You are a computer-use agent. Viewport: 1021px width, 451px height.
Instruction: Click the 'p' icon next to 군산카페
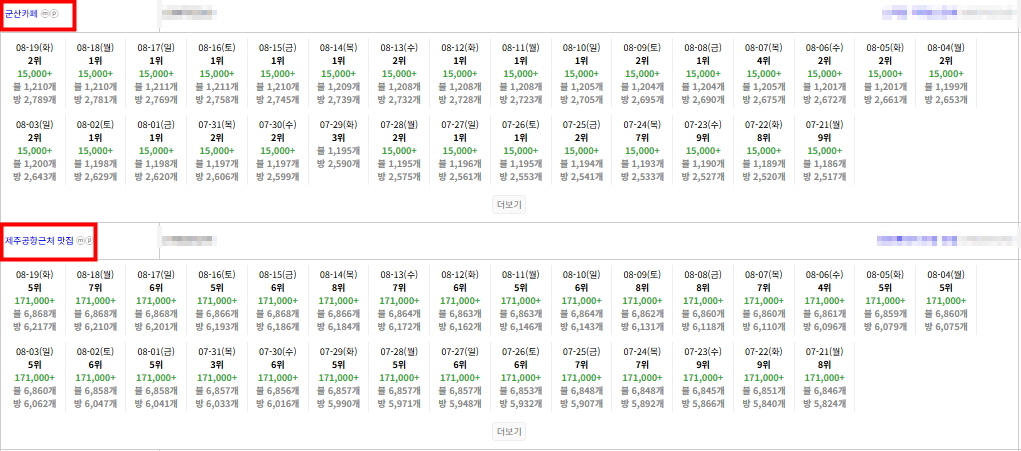[x=55, y=14]
